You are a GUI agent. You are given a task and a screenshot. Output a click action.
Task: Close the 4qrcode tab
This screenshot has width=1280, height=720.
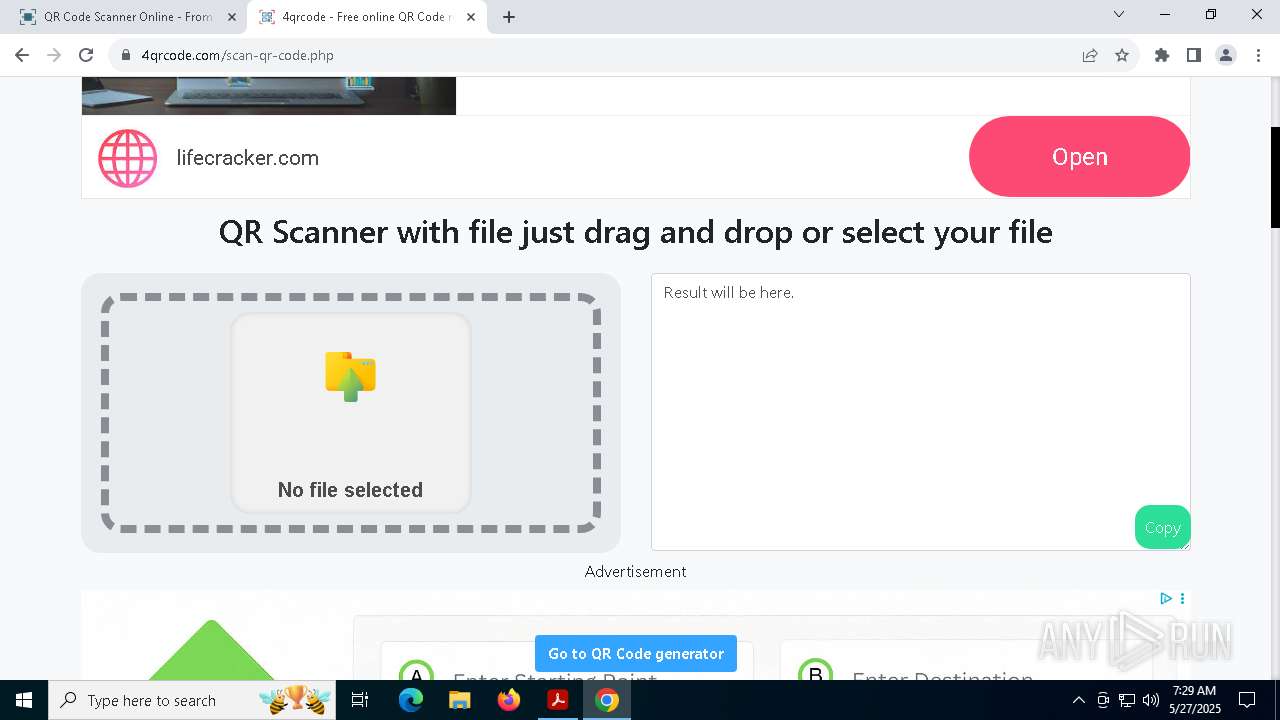[x=471, y=17]
